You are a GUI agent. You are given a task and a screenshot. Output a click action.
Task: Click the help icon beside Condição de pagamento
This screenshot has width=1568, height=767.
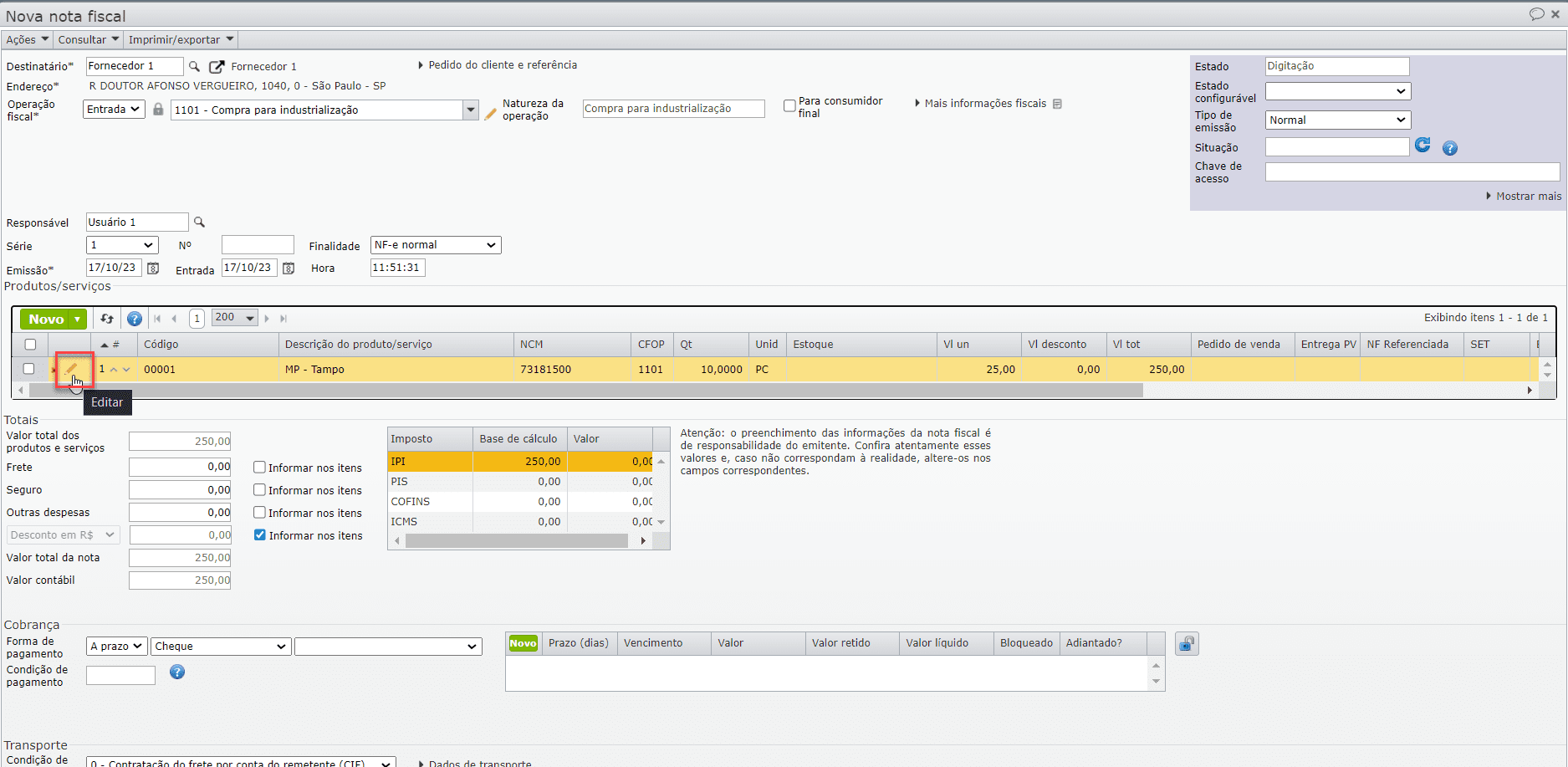tap(177, 672)
